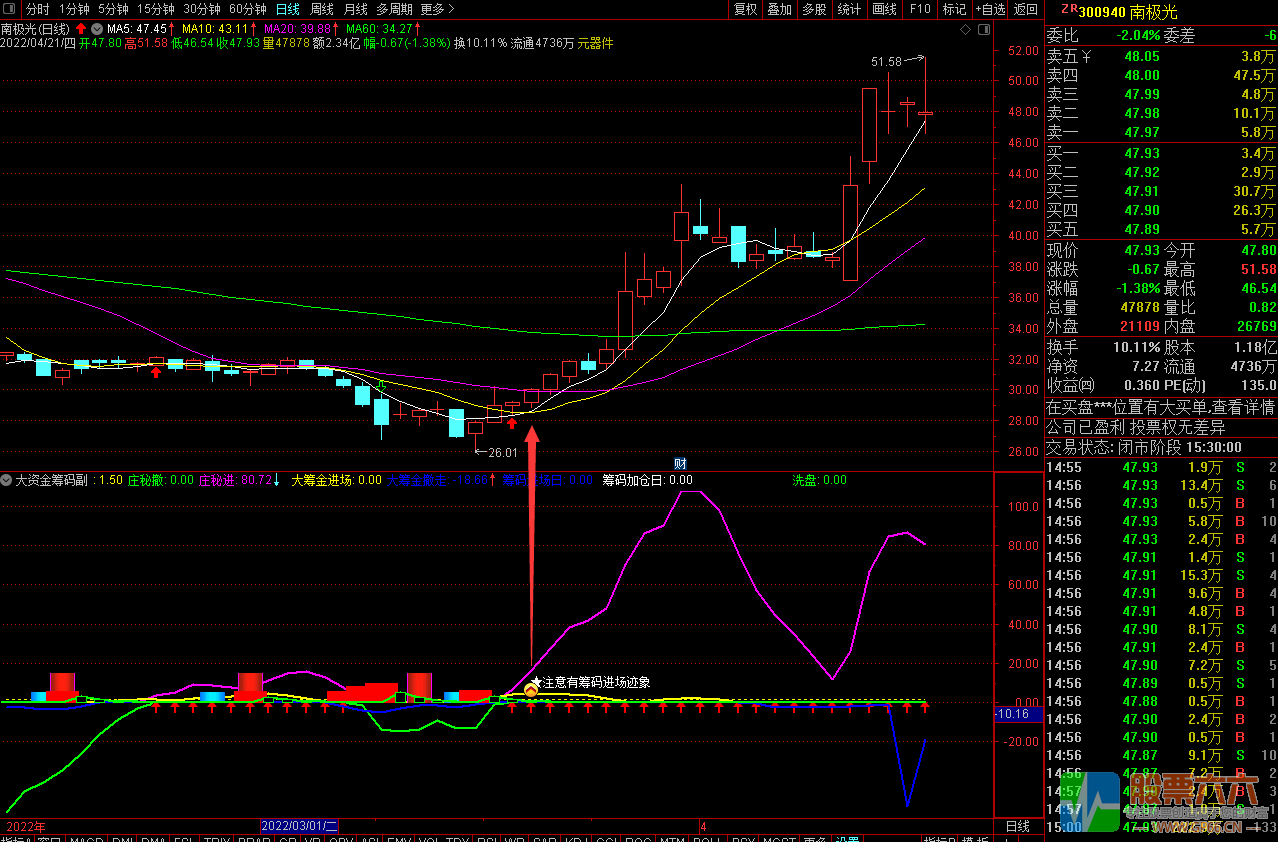
Task: Click the 交易状态: 闭市阶段 status line
Action: 1144,447
